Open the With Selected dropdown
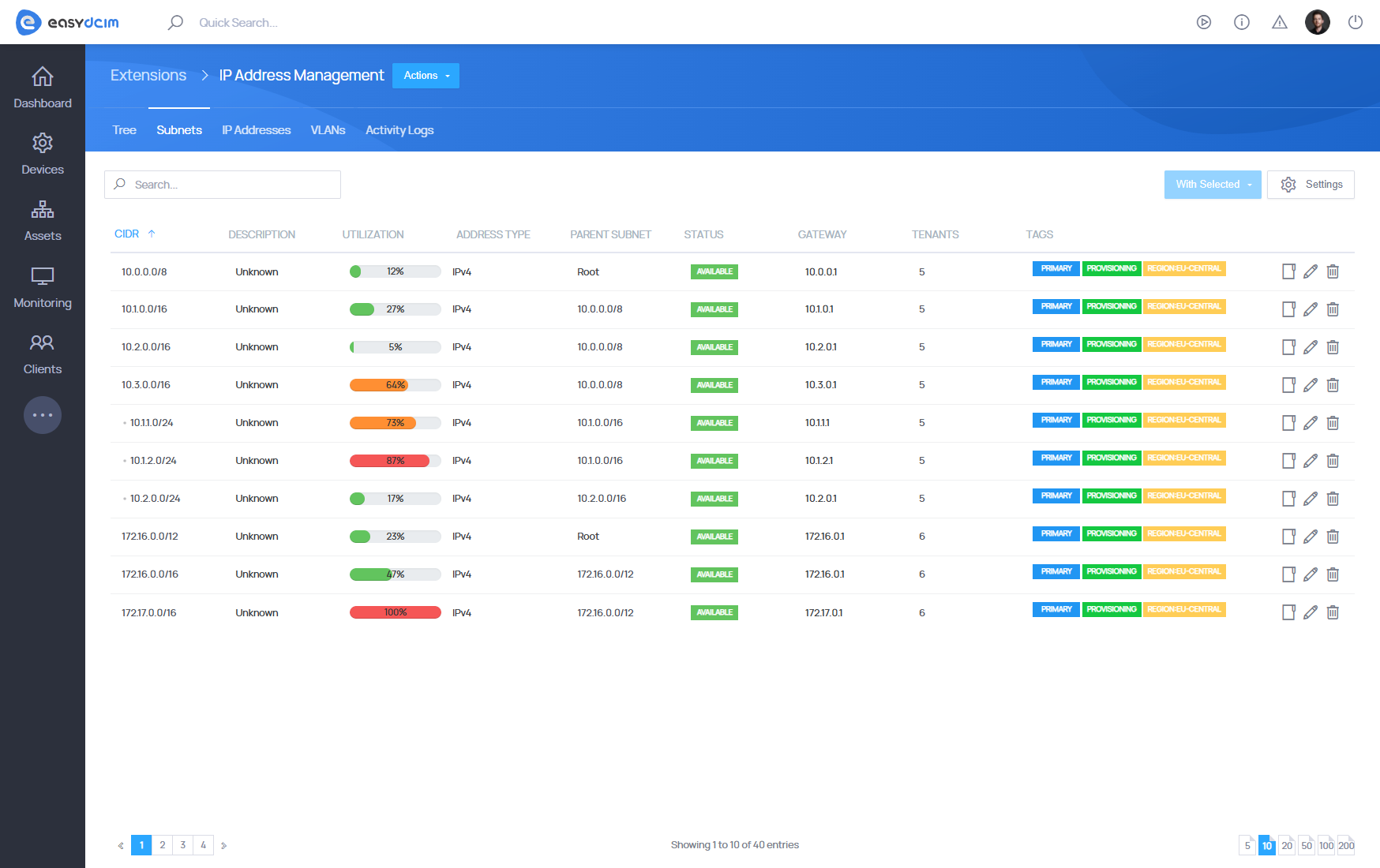This screenshot has height=868, width=1380. [1212, 185]
